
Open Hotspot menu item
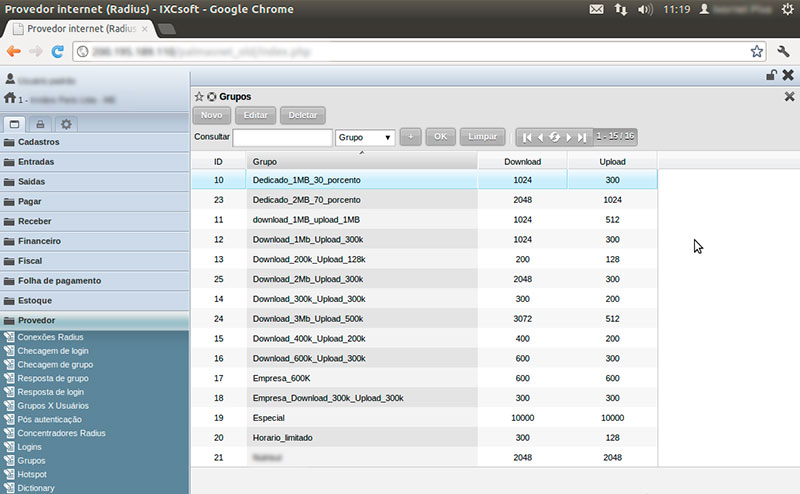point(32,475)
